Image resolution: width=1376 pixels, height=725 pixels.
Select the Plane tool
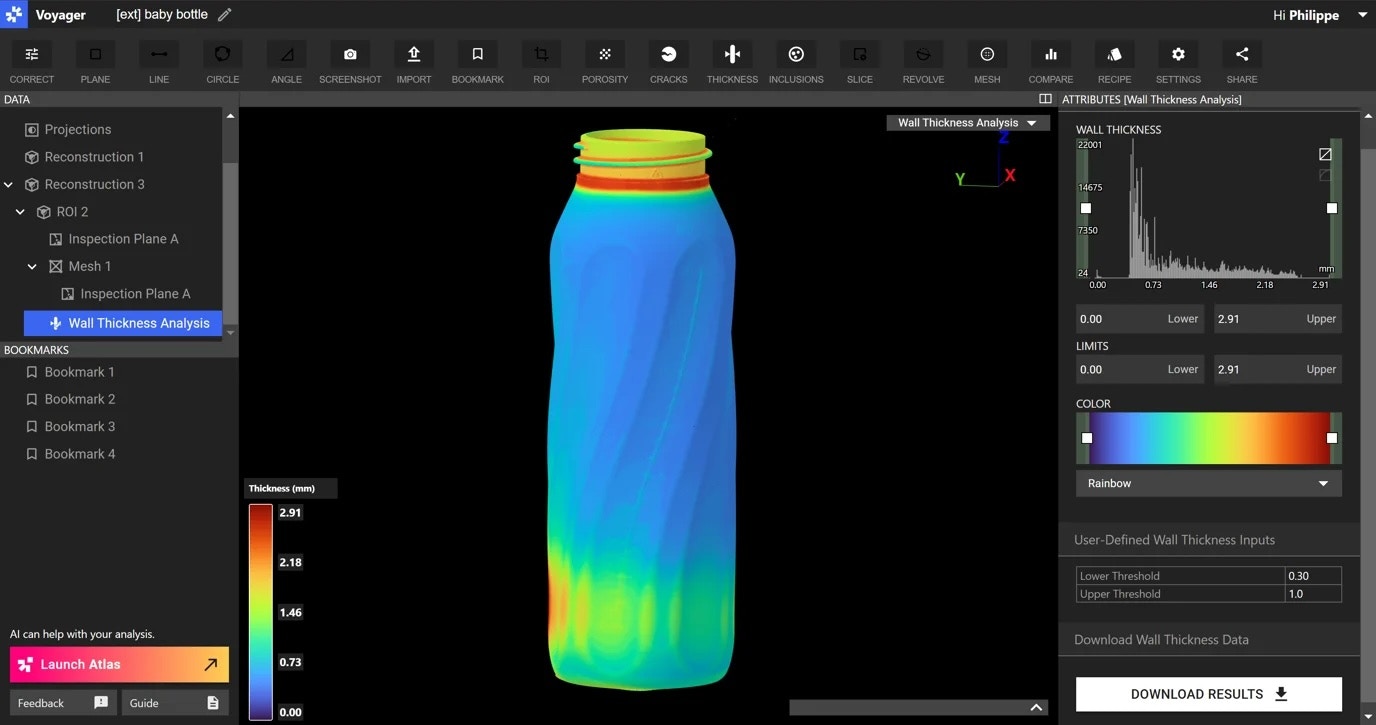pyautogui.click(x=95, y=63)
